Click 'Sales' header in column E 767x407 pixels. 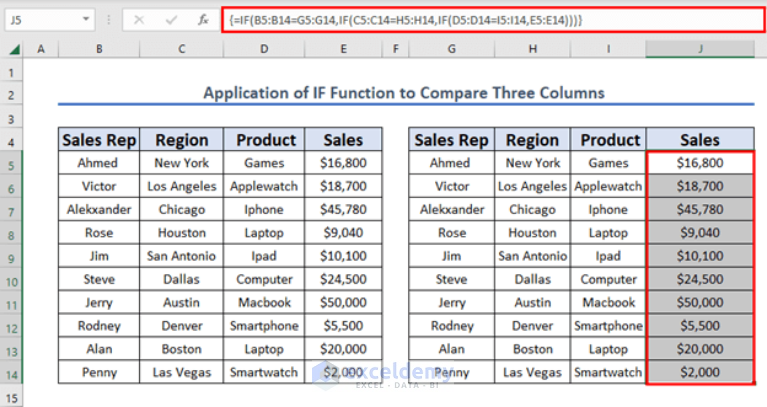343,140
